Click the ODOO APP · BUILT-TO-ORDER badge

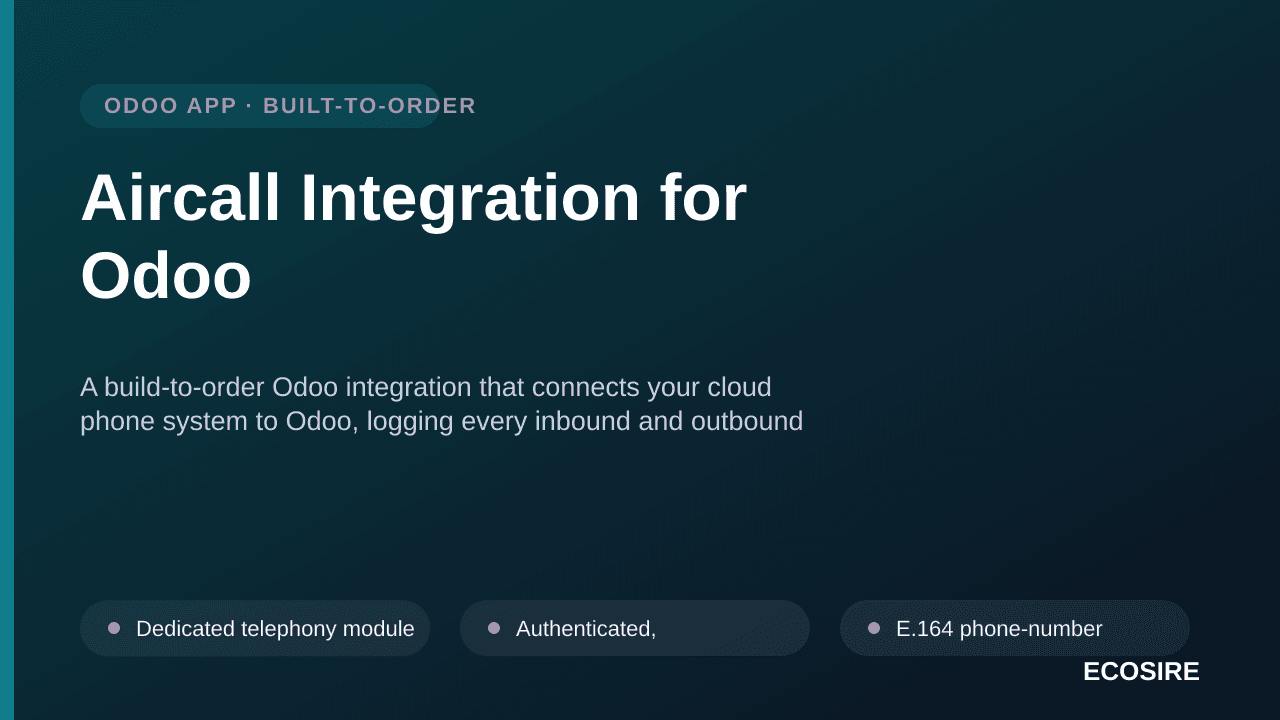[x=260, y=106]
